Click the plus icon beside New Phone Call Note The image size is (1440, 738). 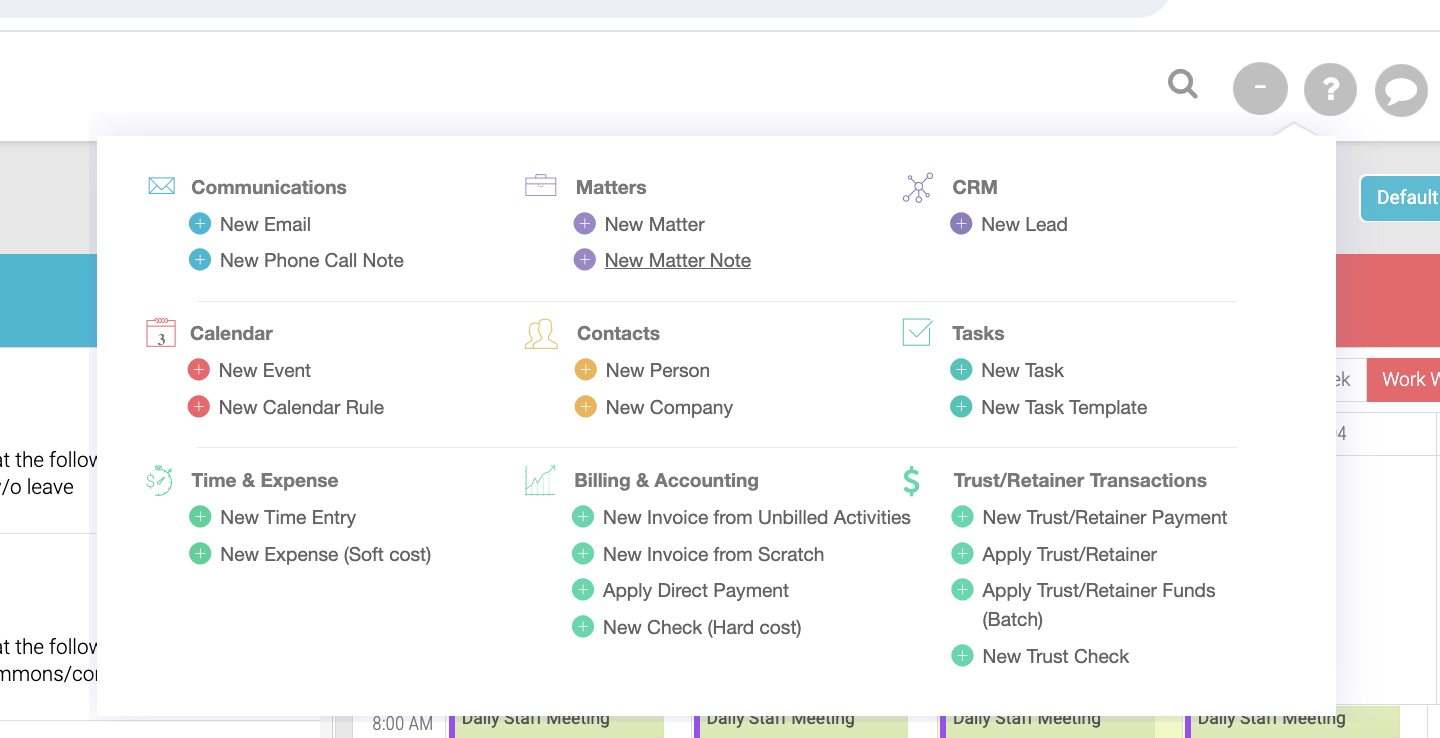(x=200, y=260)
